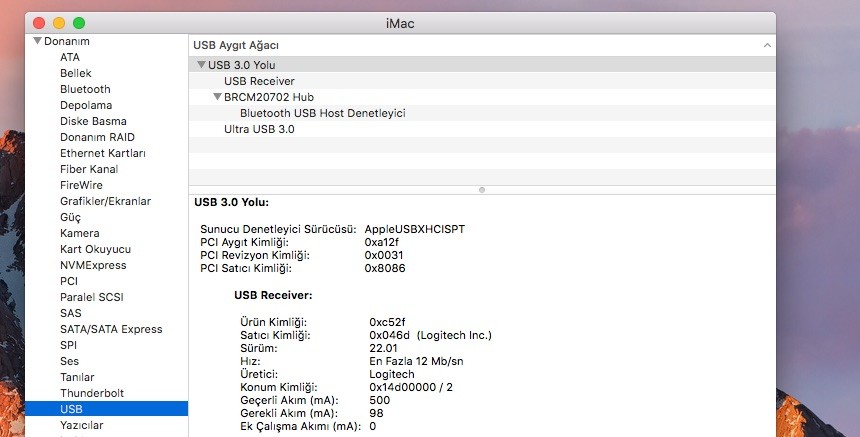
Task: Choose NVMExpress in the sidebar
Action: (93, 265)
